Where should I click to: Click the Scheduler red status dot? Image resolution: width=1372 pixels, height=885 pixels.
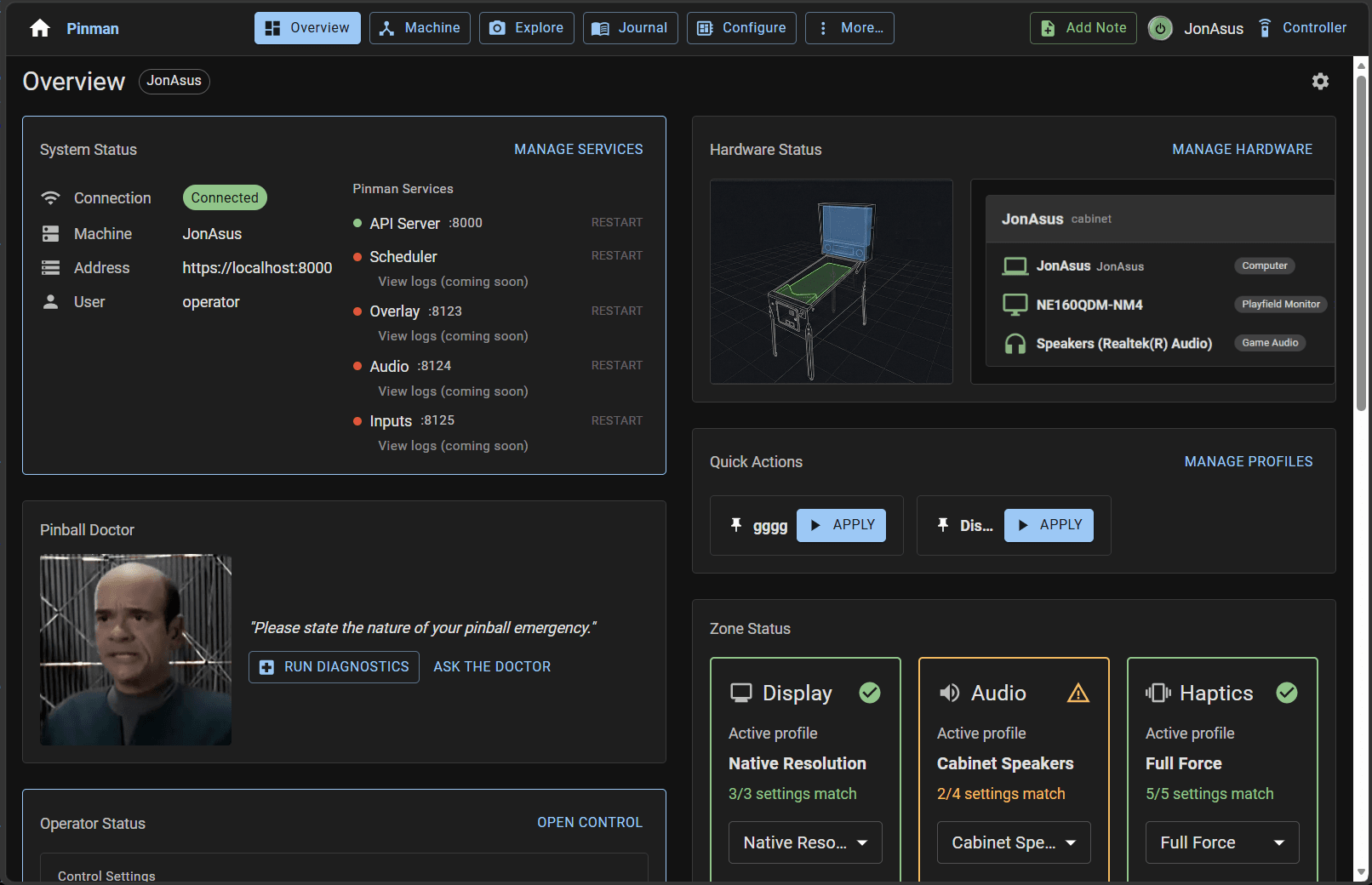[x=357, y=257]
